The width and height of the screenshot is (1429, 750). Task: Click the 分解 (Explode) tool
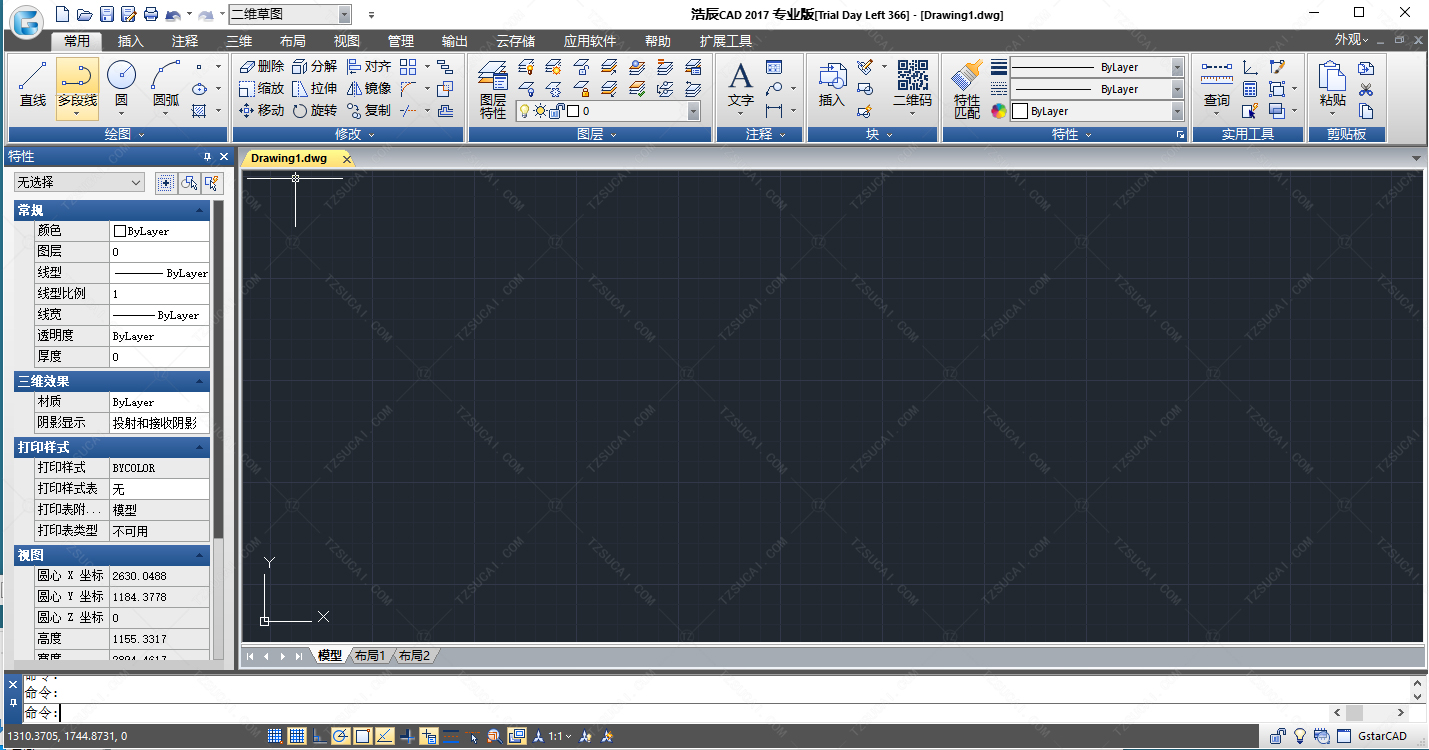point(315,66)
